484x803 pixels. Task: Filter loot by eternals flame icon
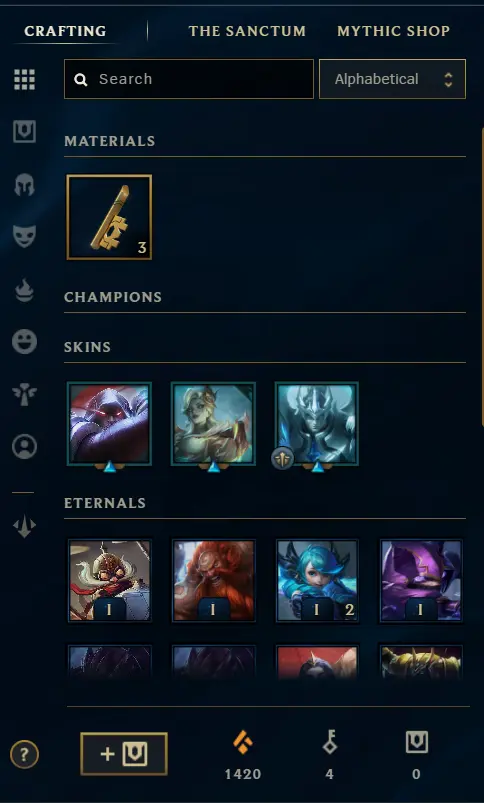25,289
